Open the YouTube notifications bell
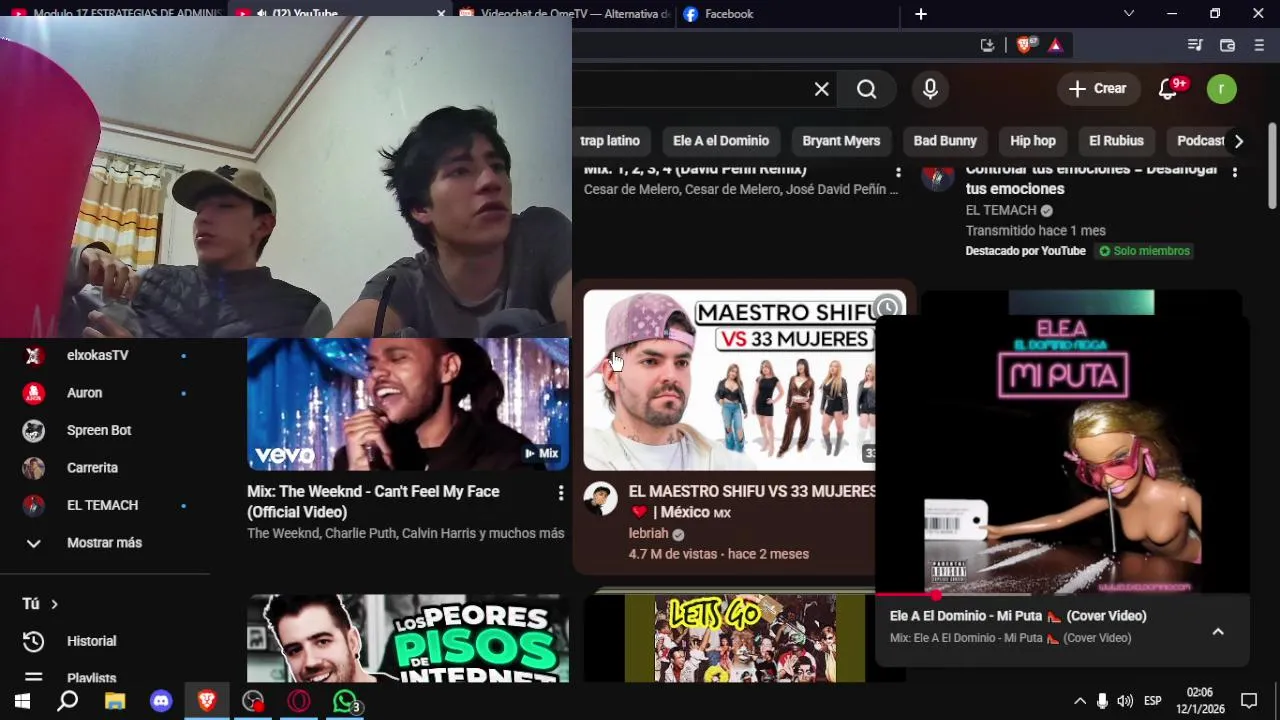Viewport: 1280px width, 720px height. coord(1168,89)
